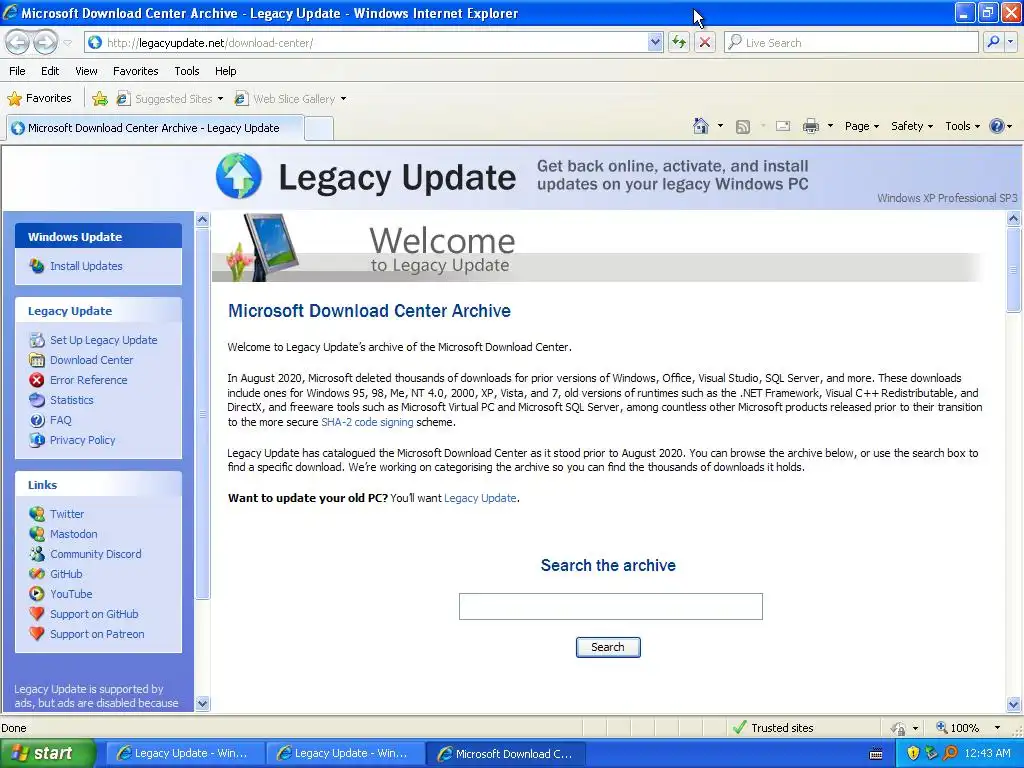Open the Print options dropdown arrow
Viewport: 1024px width, 768px height.
tap(830, 126)
